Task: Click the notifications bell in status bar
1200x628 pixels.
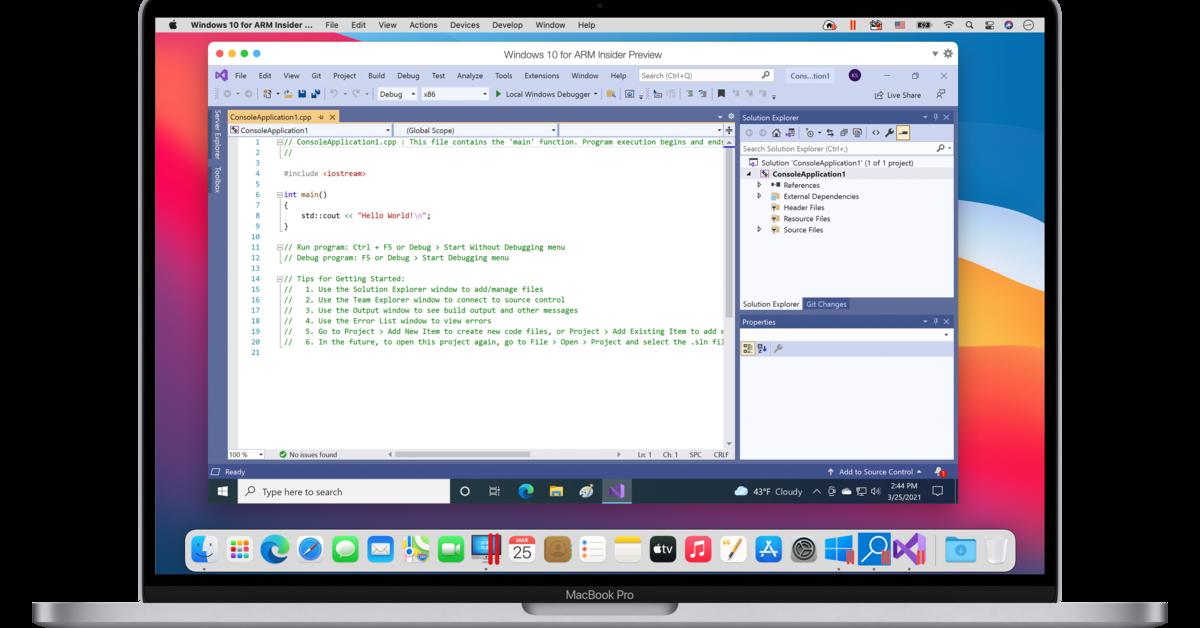Action: [940, 471]
